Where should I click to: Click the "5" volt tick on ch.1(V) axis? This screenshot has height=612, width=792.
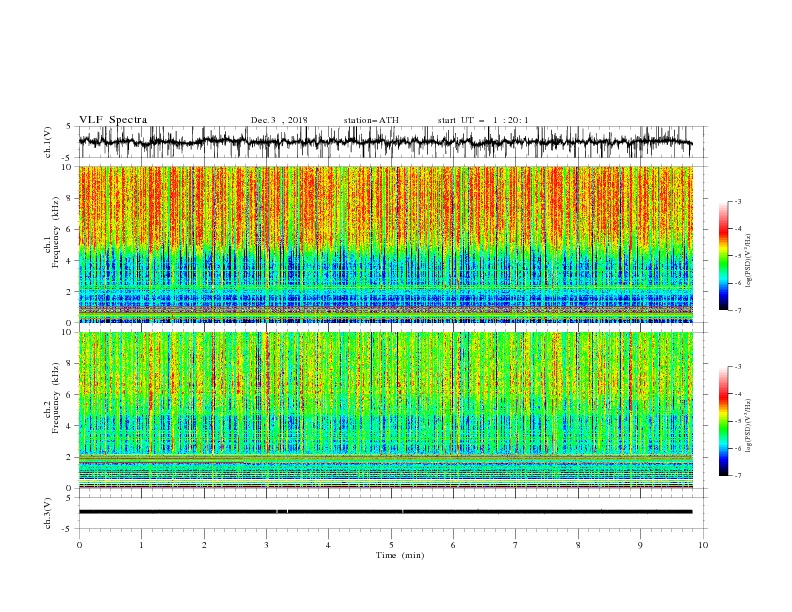pos(70,127)
